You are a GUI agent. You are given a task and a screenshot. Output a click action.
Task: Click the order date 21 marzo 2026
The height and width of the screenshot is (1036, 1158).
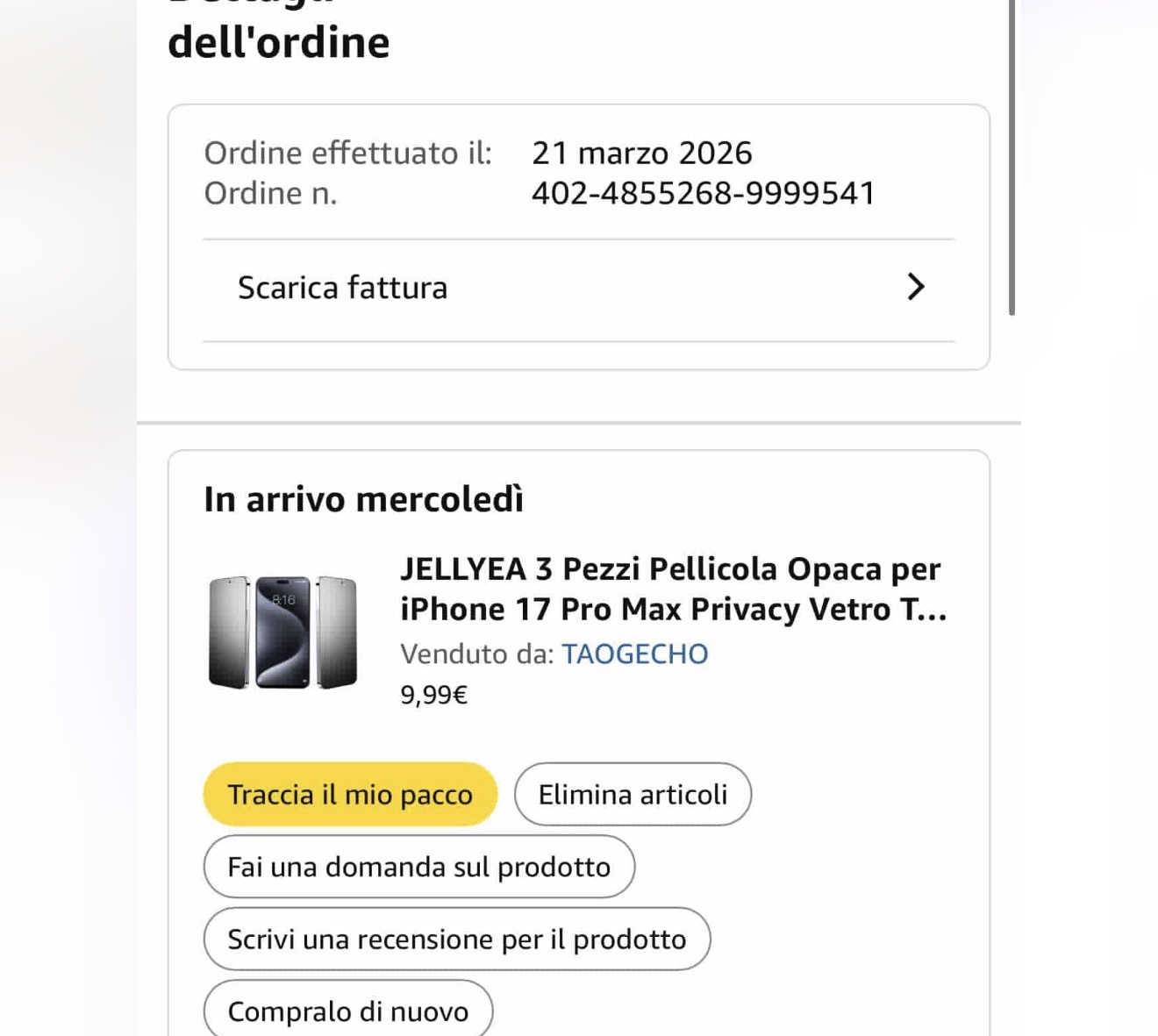coord(642,153)
